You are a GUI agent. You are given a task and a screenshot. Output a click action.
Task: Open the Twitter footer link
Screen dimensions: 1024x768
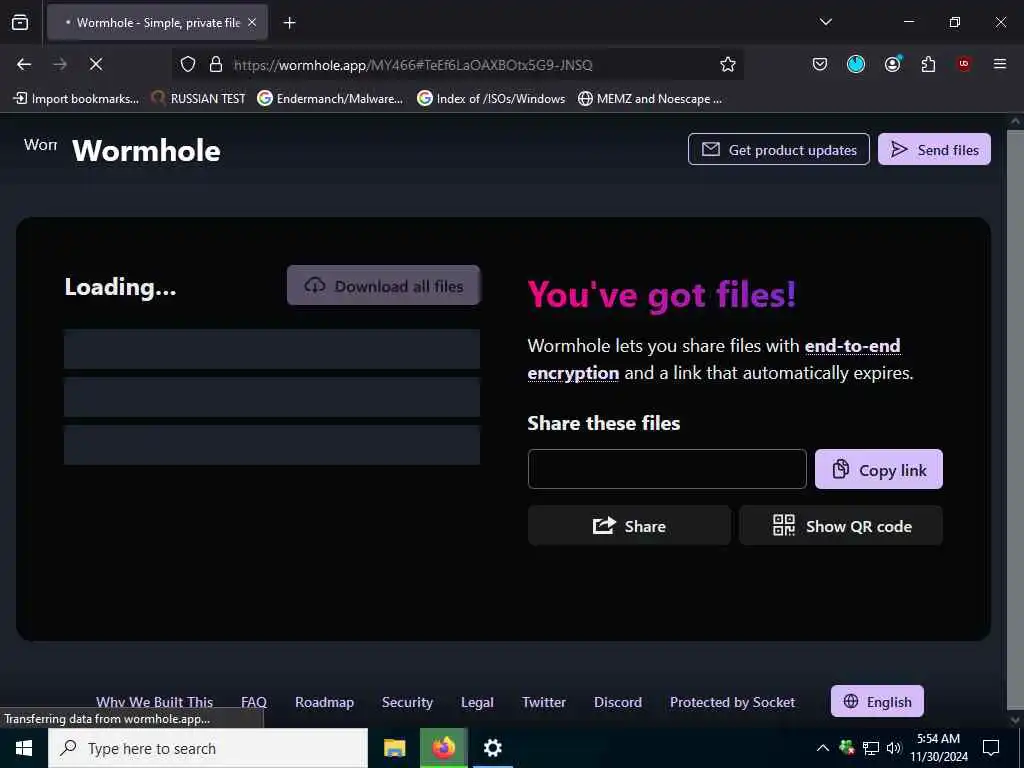click(x=544, y=702)
